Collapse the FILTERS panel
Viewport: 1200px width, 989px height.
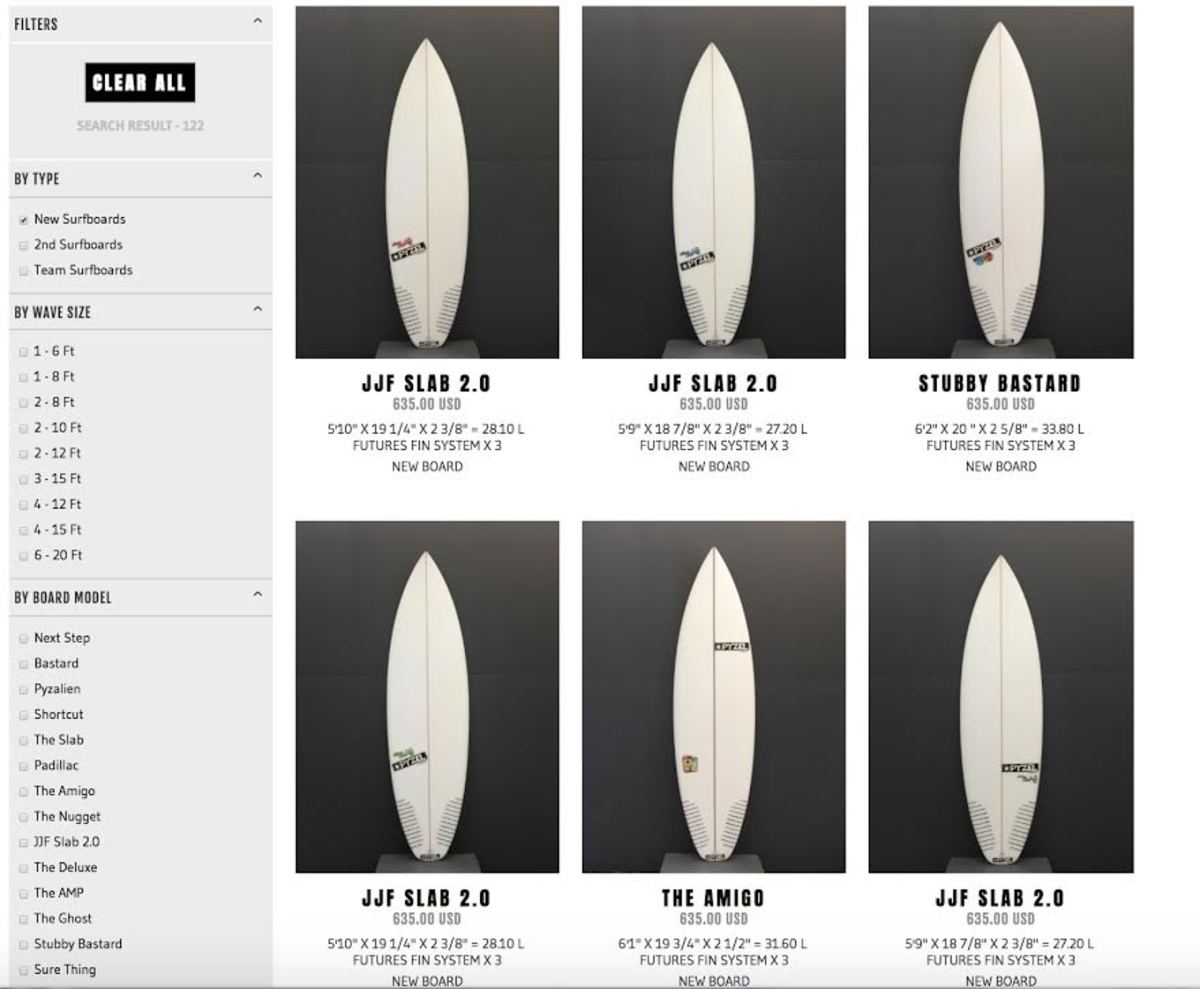point(259,18)
